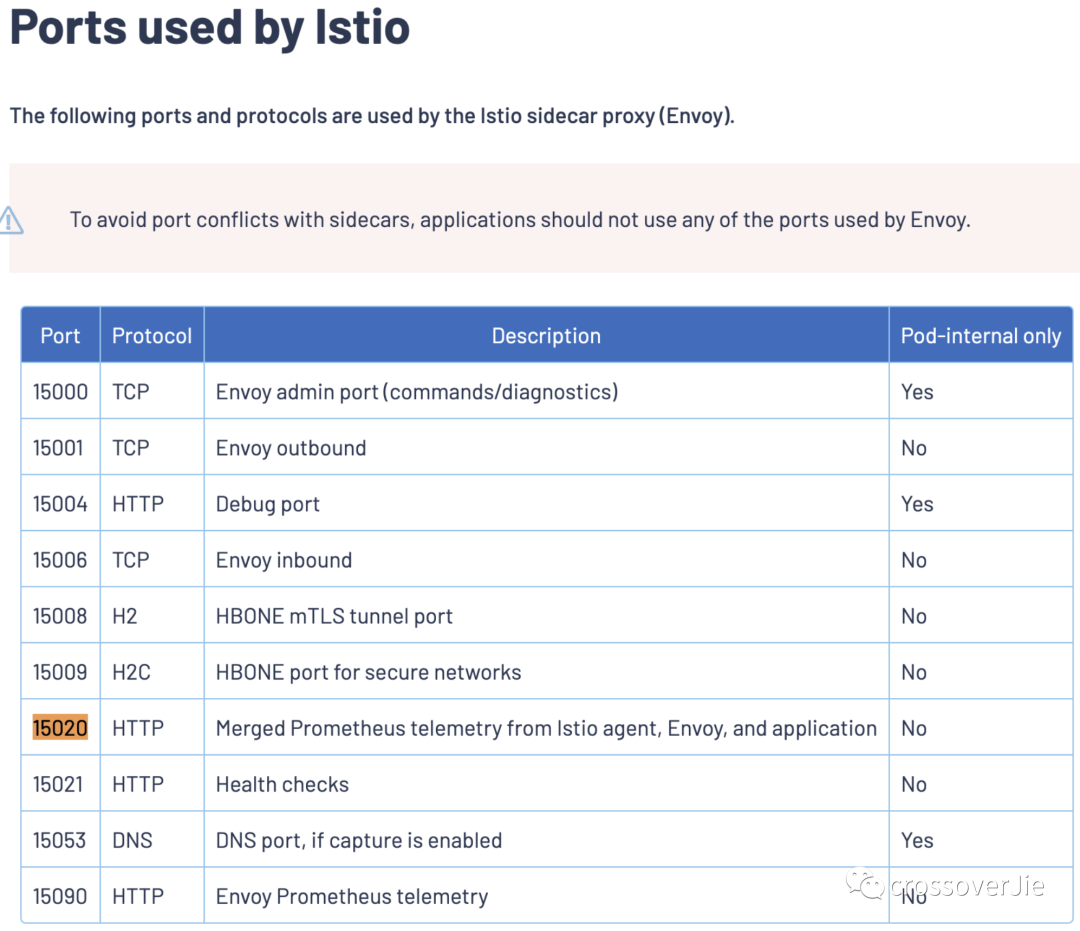
Task: Select the 15006 port number
Action: (x=60, y=560)
